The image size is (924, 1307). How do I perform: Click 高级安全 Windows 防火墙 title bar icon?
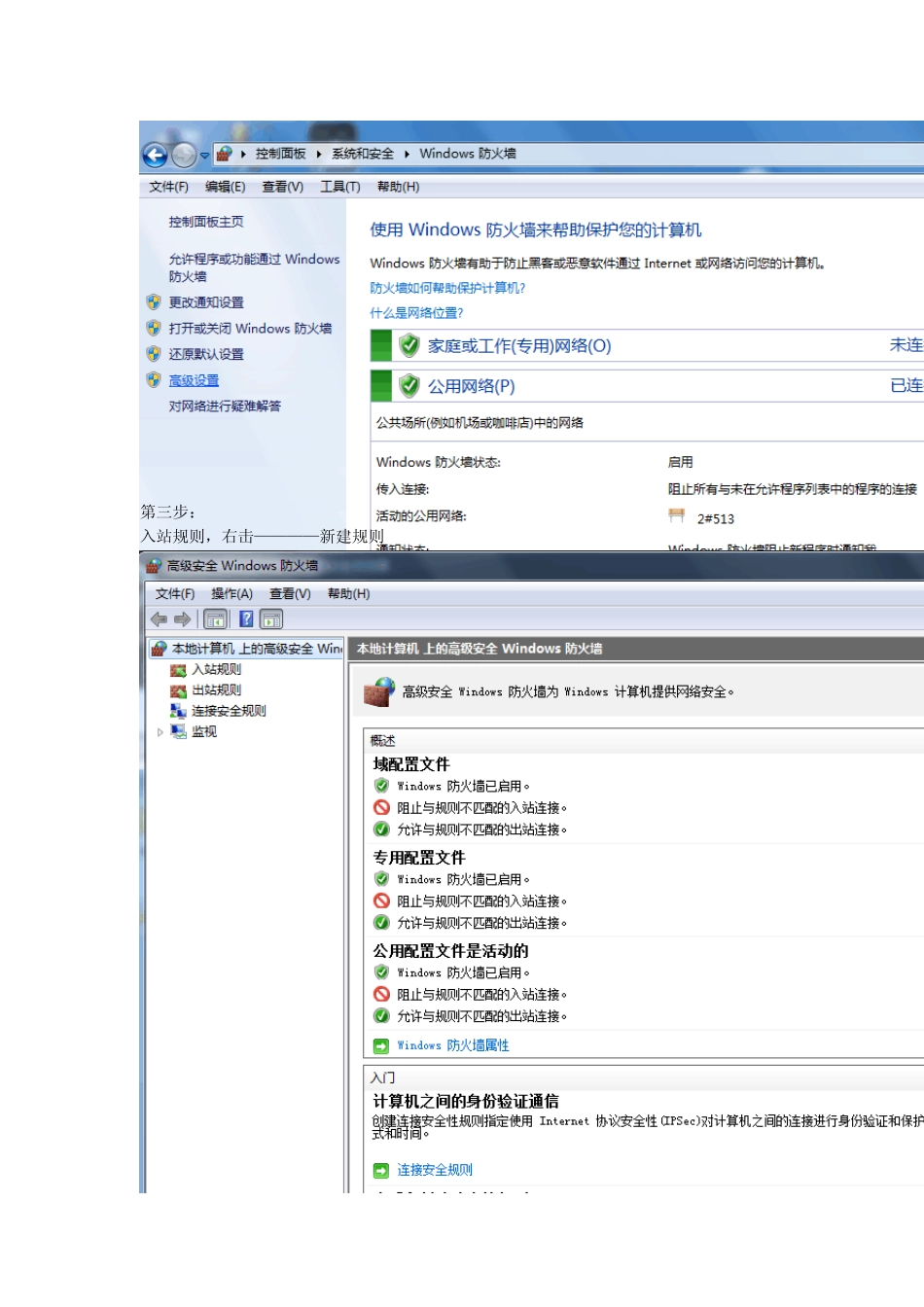pyautogui.click(x=153, y=566)
